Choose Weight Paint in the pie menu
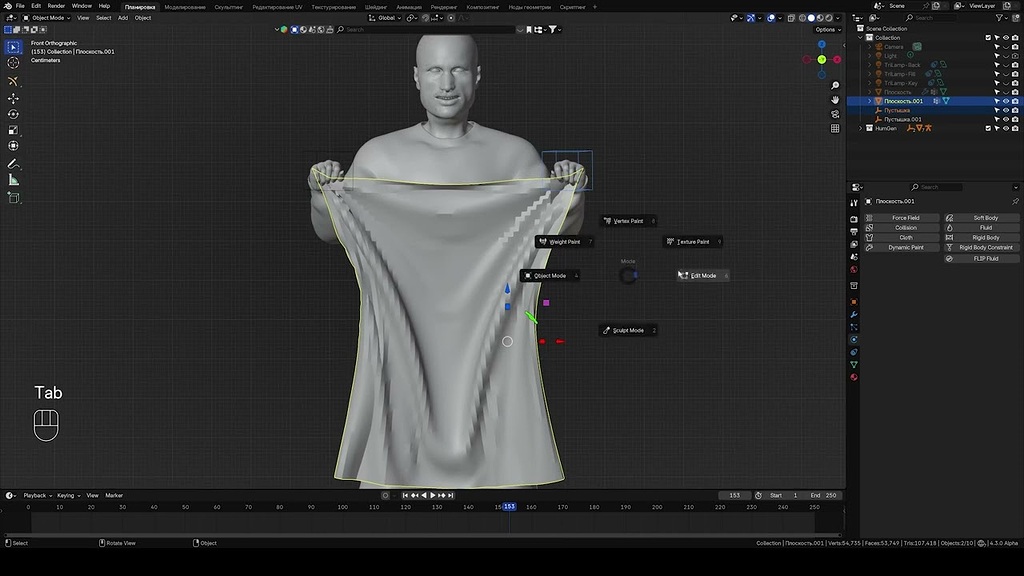This screenshot has height=576, width=1024. point(564,242)
